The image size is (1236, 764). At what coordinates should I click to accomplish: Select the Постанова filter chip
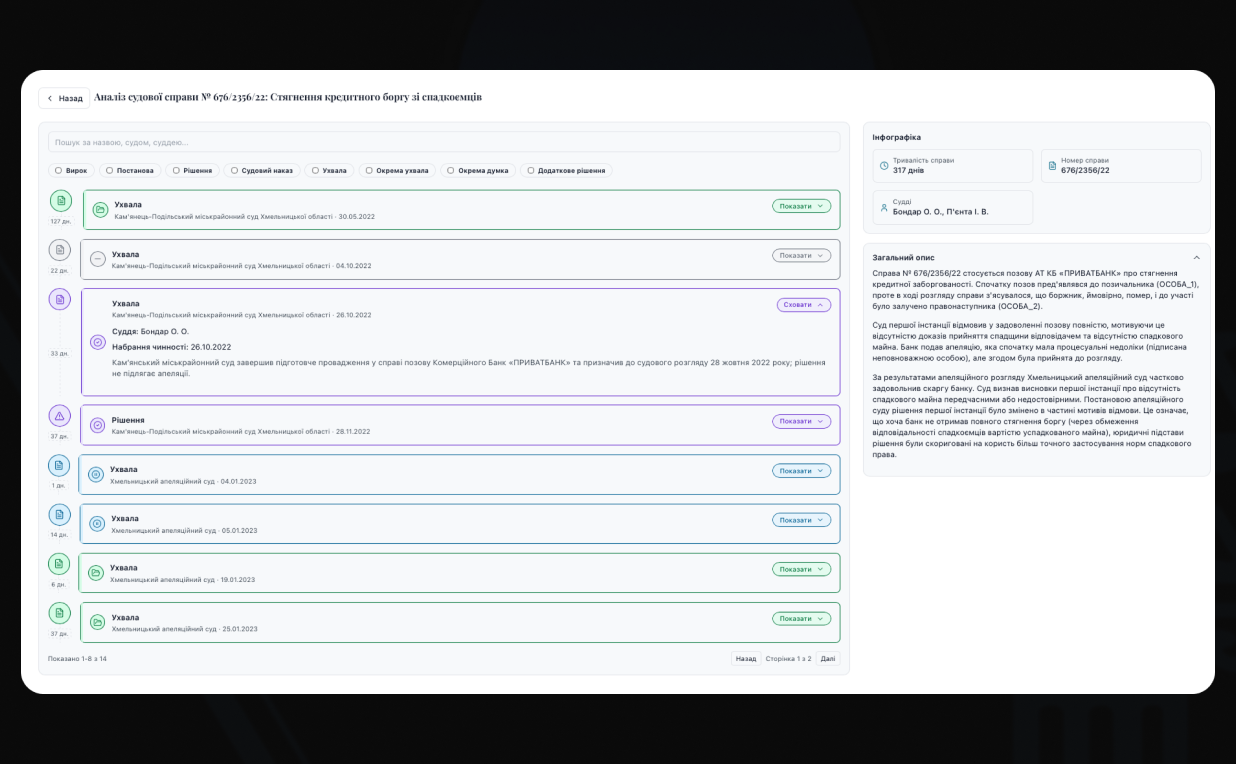128,171
